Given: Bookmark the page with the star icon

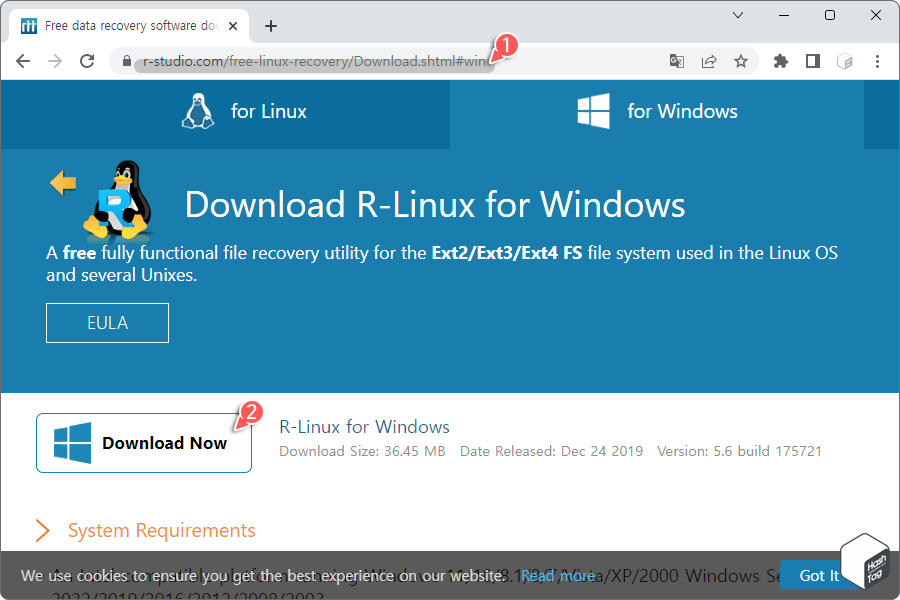Looking at the screenshot, I should 741,61.
